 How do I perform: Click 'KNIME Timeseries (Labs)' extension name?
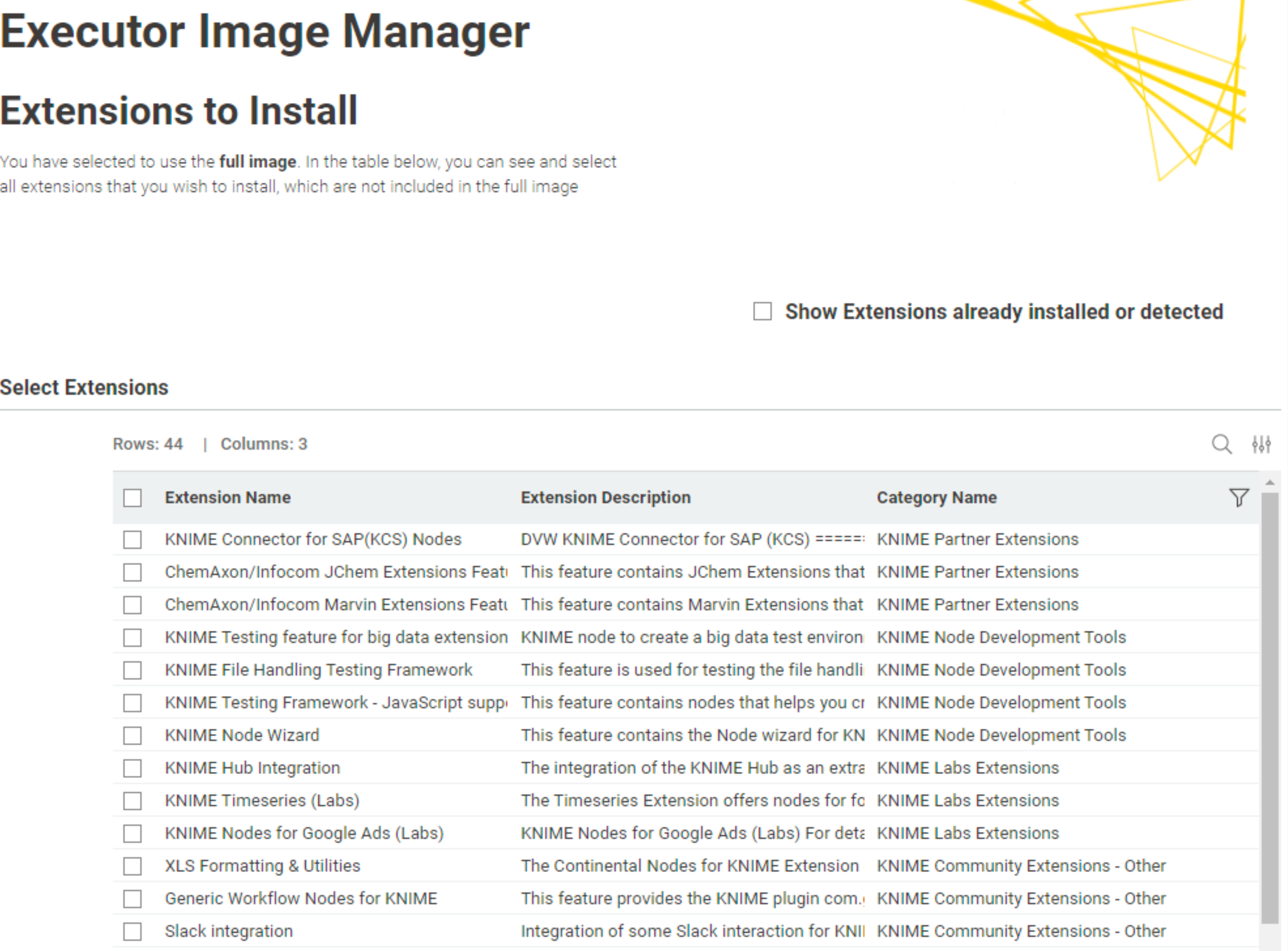tap(262, 801)
